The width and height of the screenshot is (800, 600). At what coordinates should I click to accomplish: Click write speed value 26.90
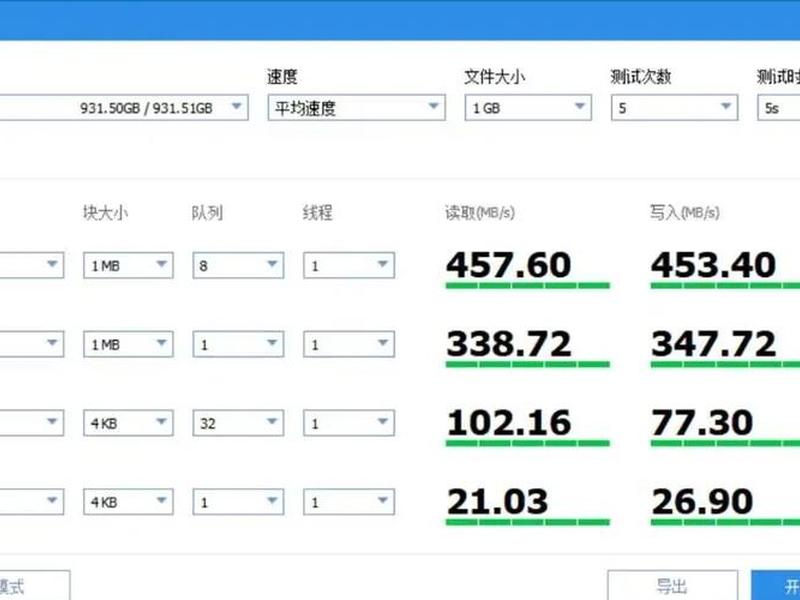[702, 502]
